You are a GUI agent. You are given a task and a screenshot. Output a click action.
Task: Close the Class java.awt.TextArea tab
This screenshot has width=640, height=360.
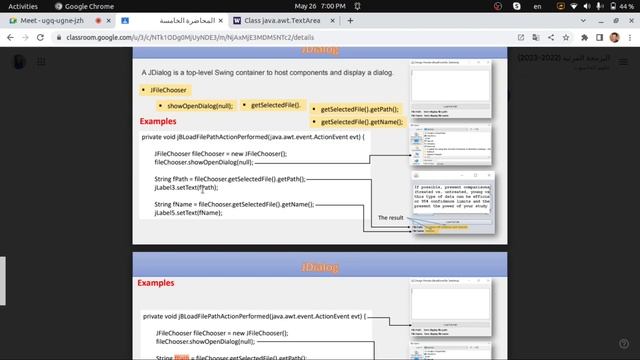click(333, 20)
